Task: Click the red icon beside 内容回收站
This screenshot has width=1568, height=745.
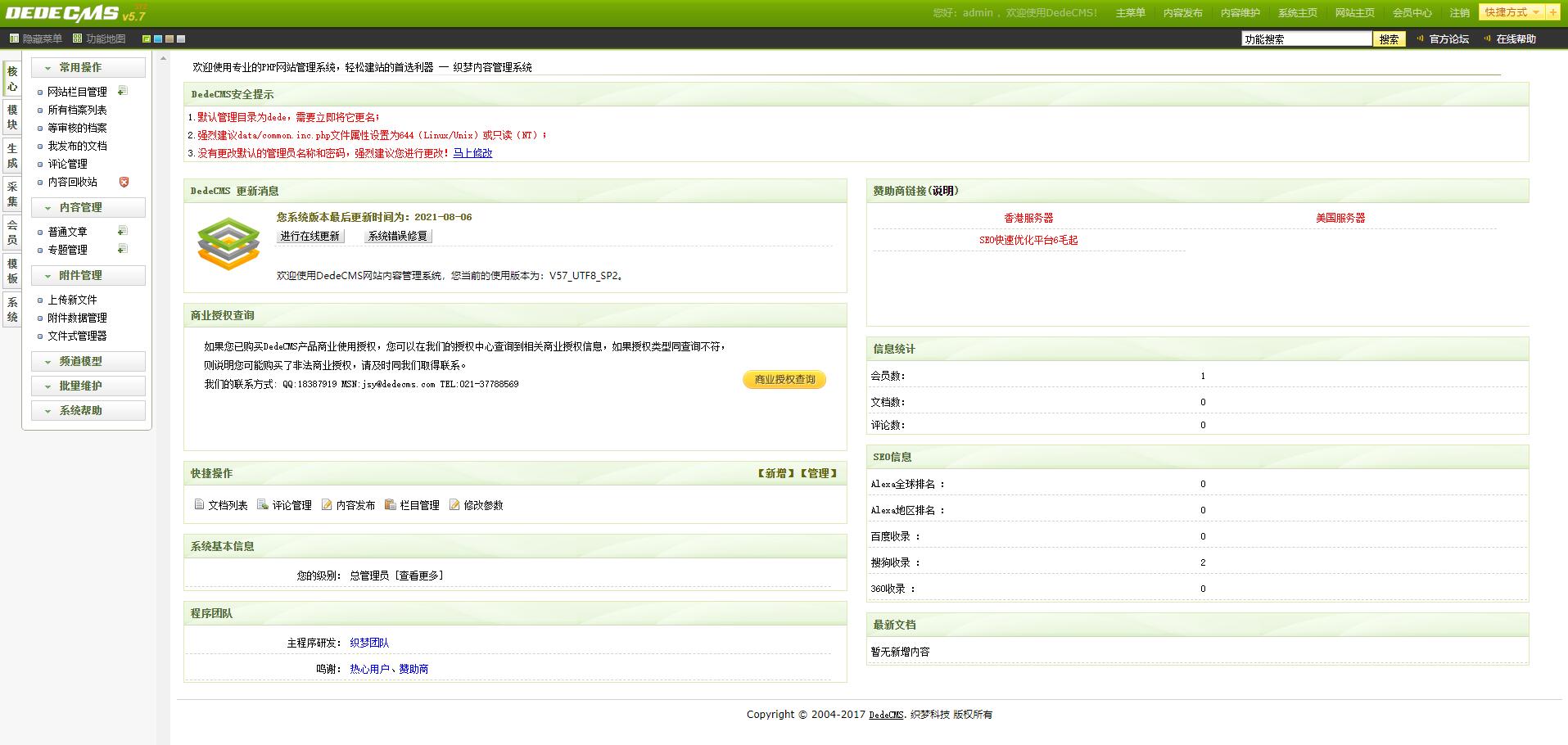Action: [x=124, y=182]
